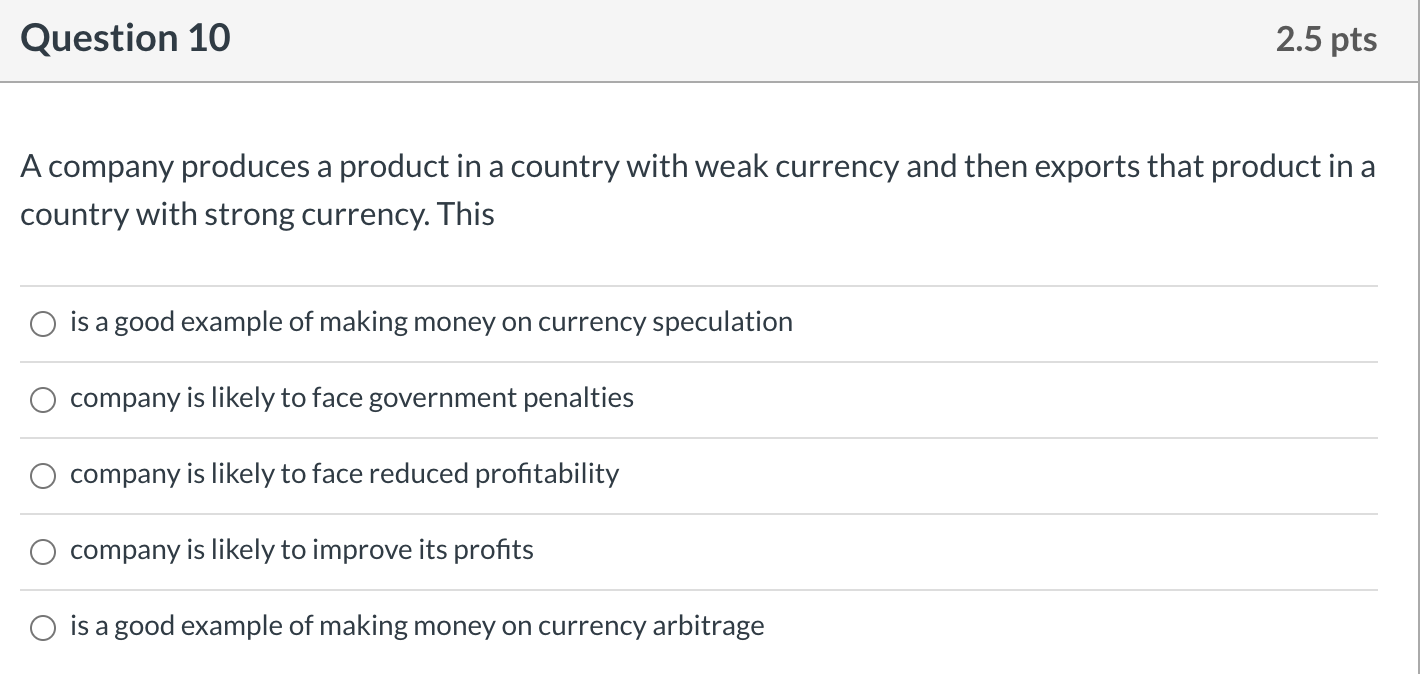Viewport: 1426px width, 674px height.
Task: Click the answer text about speculation
Action: tap(430, 323)
